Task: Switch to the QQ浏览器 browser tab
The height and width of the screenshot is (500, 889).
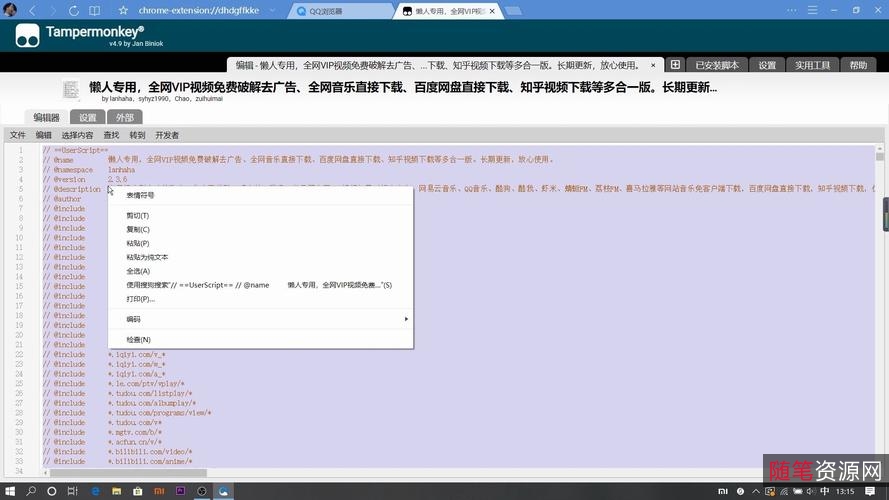Action: coord(339,11)
